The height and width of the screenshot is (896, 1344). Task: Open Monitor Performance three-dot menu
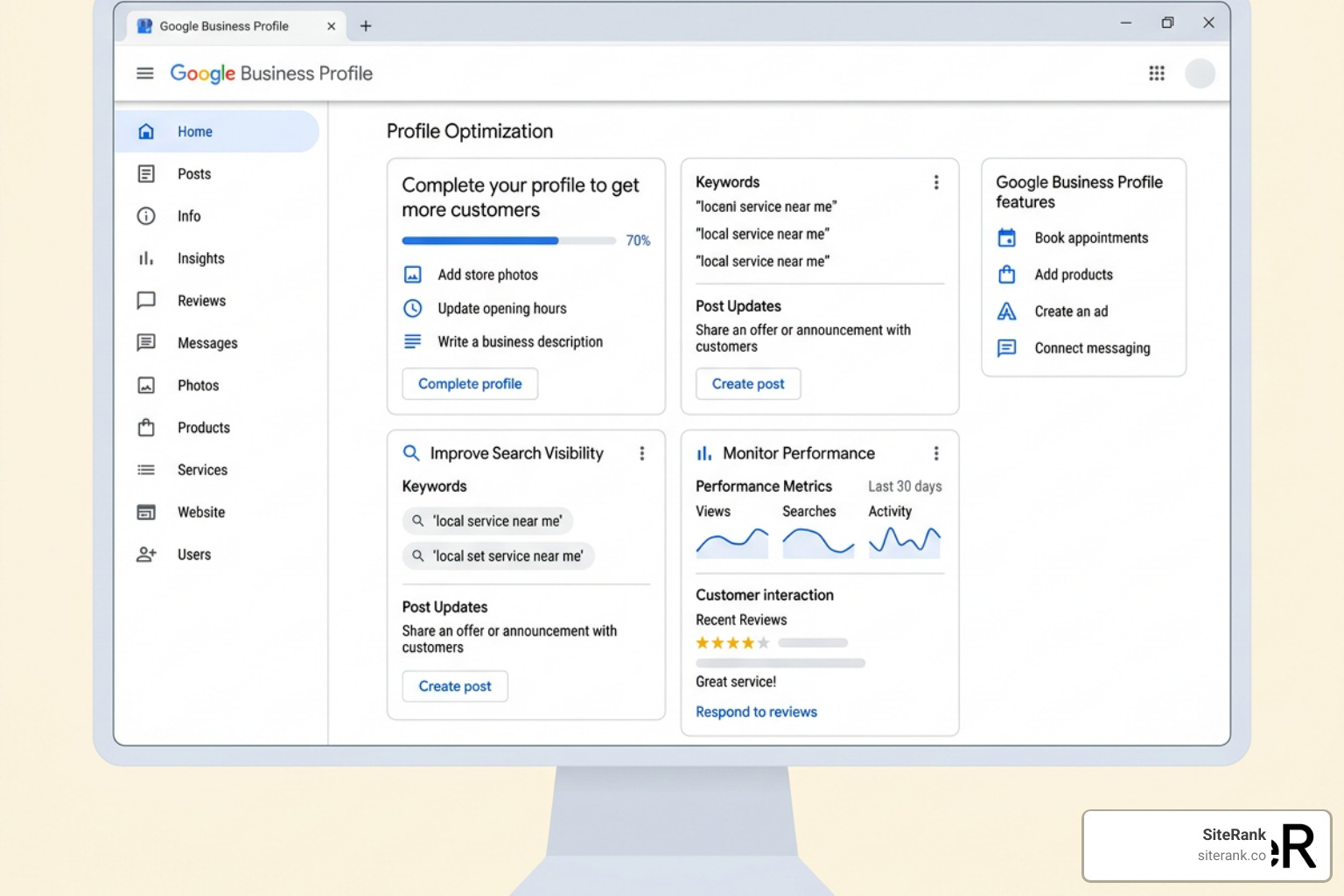pos(936,453)
